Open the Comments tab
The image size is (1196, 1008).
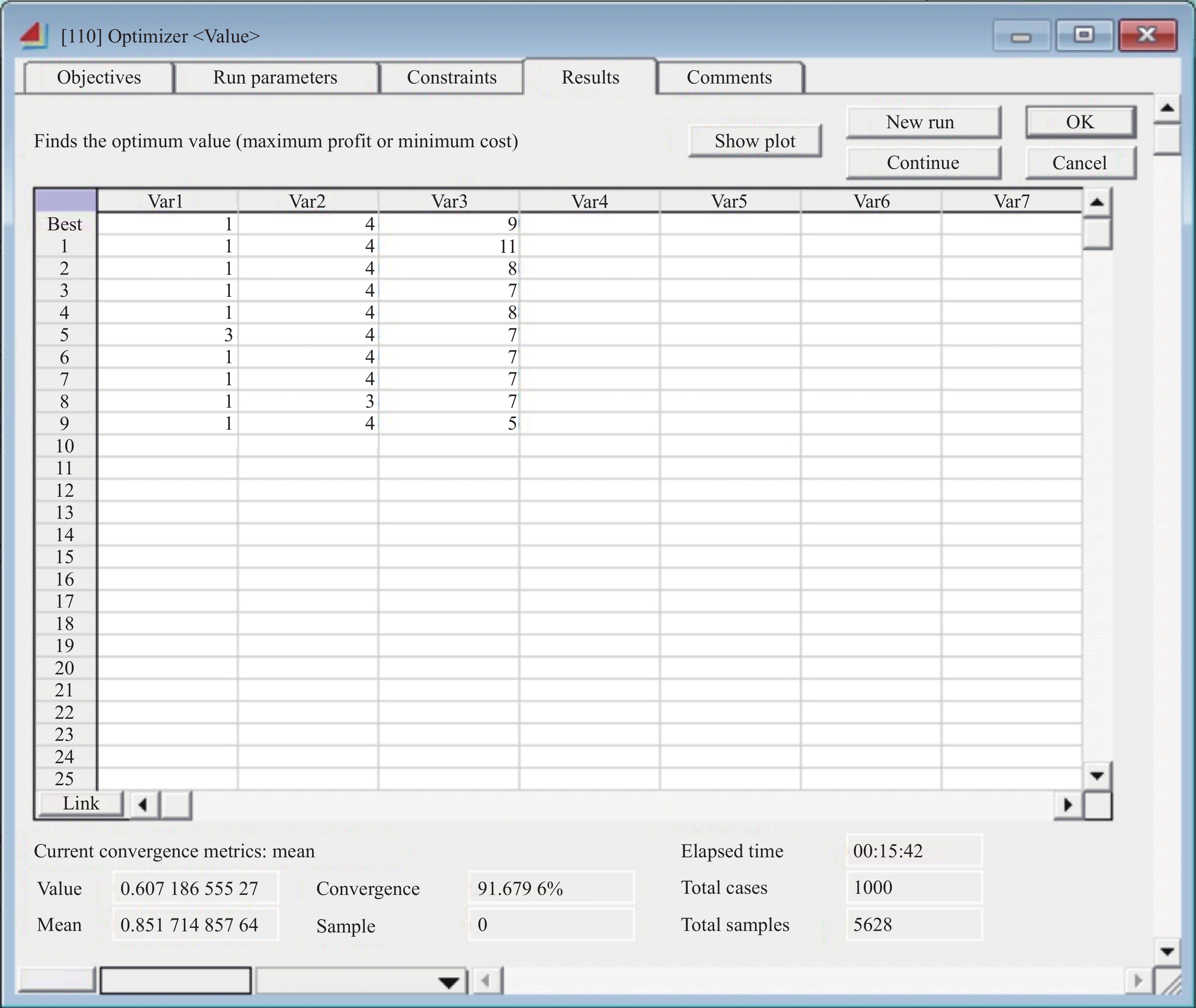coord(729,77)
